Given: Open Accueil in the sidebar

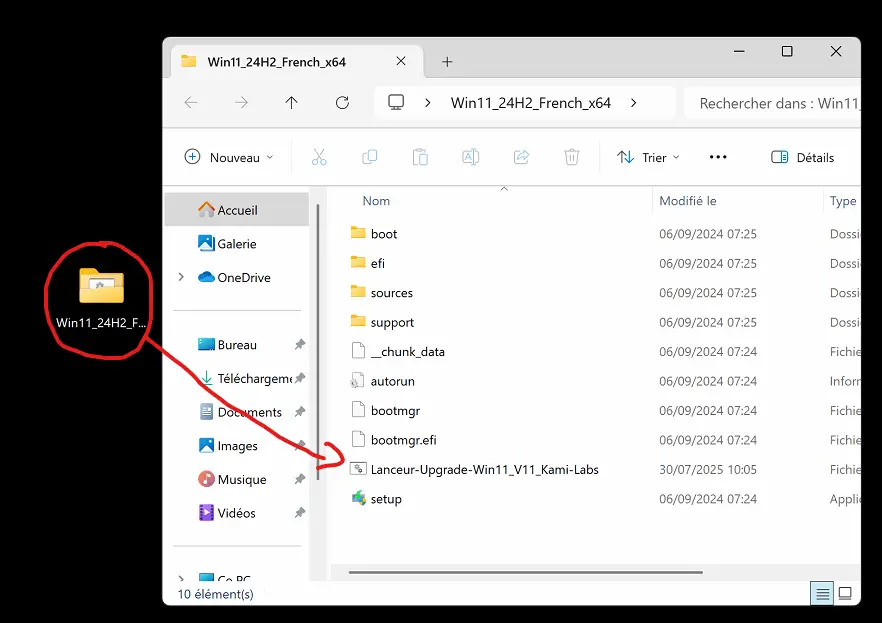Looking at the screenshot, I should coord(237,210).
